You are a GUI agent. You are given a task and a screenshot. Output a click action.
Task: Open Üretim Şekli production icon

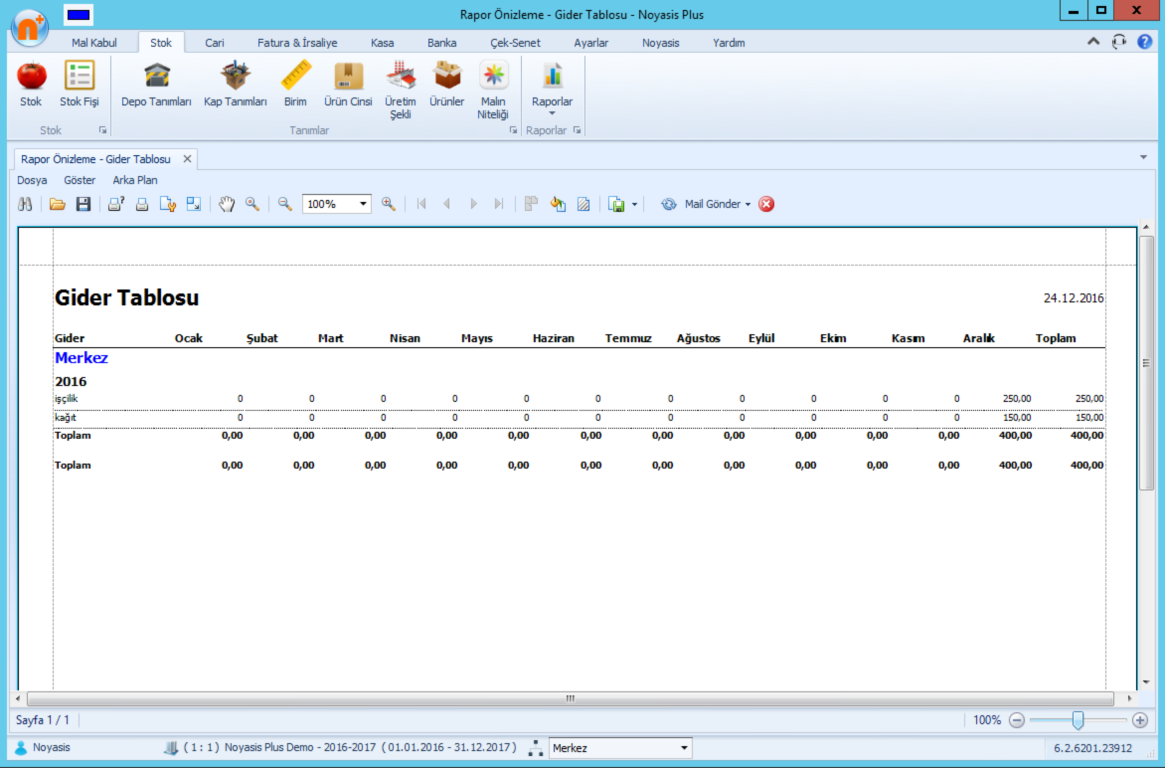pyautogui.click(x=400, y=91)
